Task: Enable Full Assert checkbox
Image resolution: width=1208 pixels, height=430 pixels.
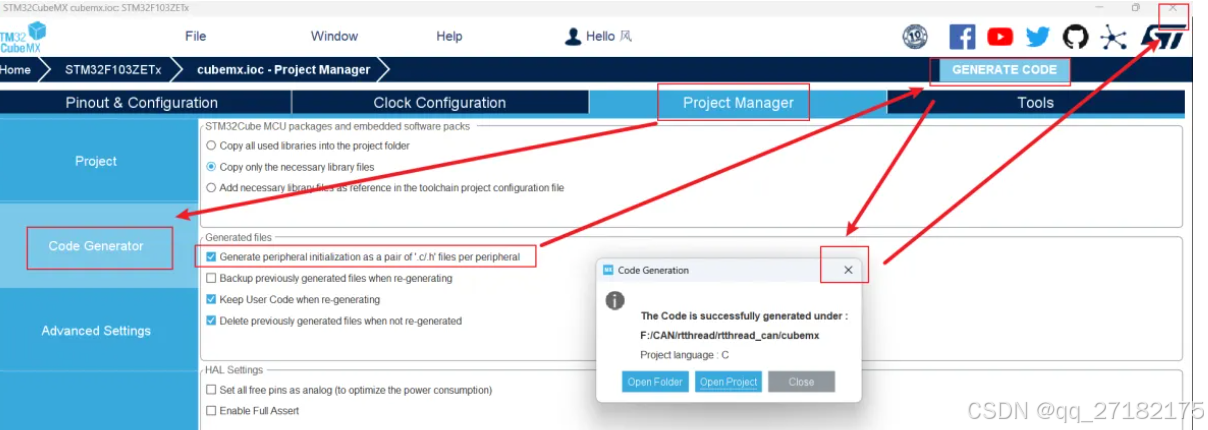Action: pyautogui.click(x=211, y=411)
